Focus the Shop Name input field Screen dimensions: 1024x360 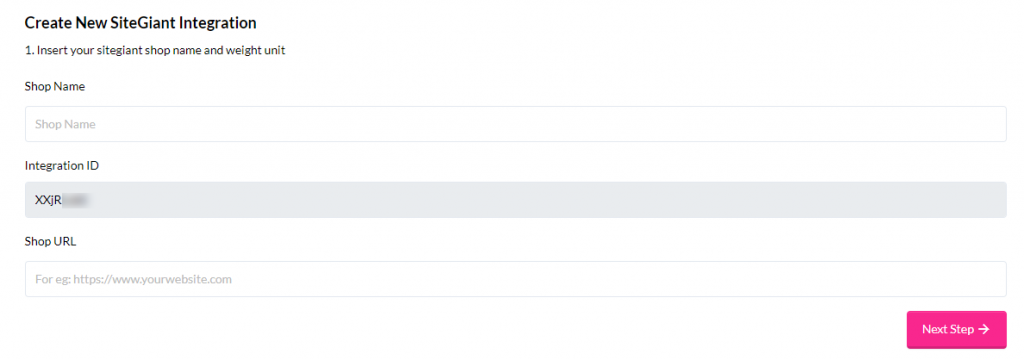pos(515,124)
